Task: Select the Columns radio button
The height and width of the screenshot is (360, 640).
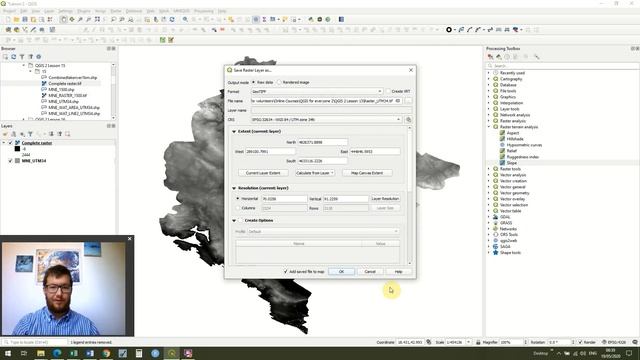Action: tap(238, 208)
